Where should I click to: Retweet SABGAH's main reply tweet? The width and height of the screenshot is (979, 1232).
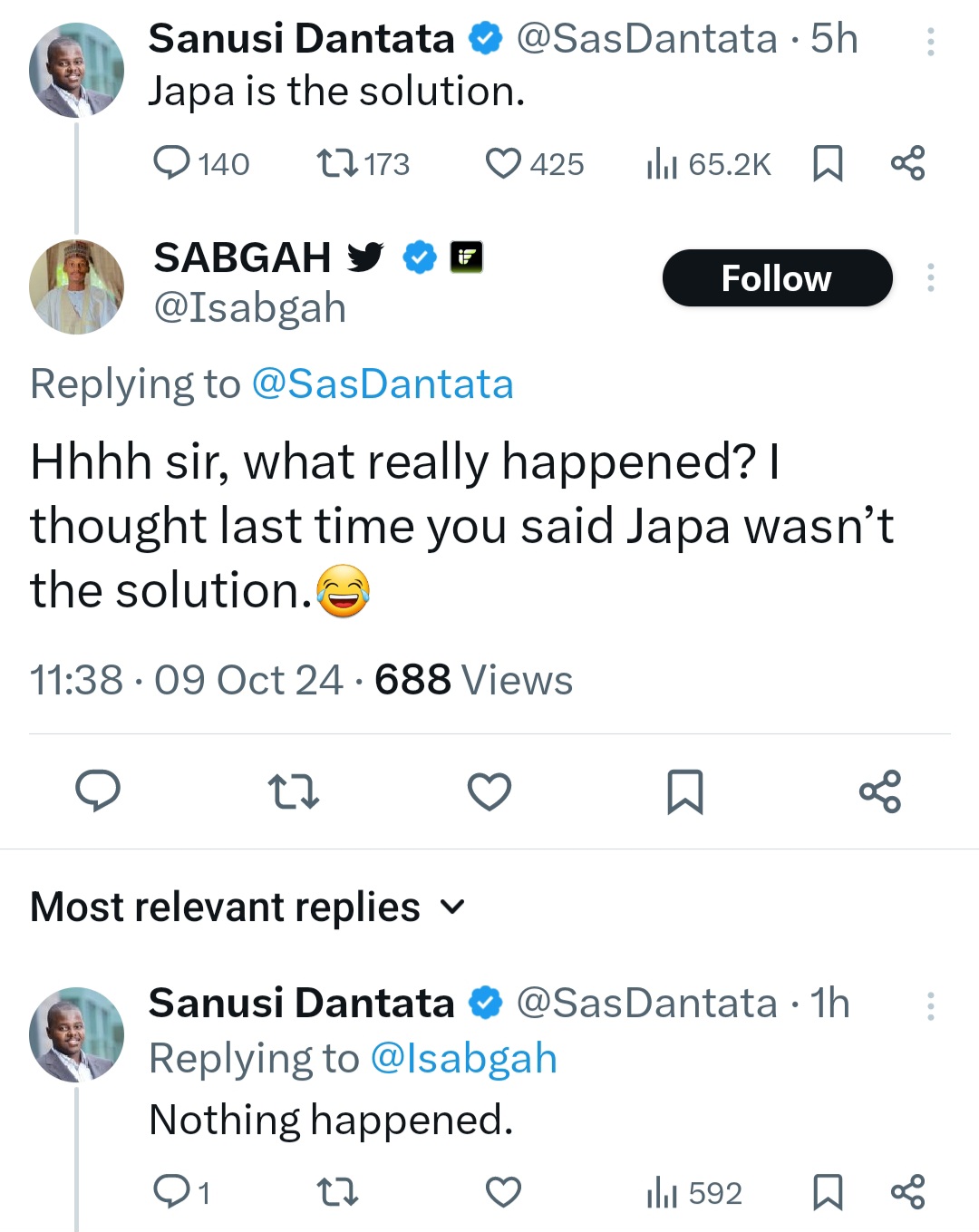[294, 791]
